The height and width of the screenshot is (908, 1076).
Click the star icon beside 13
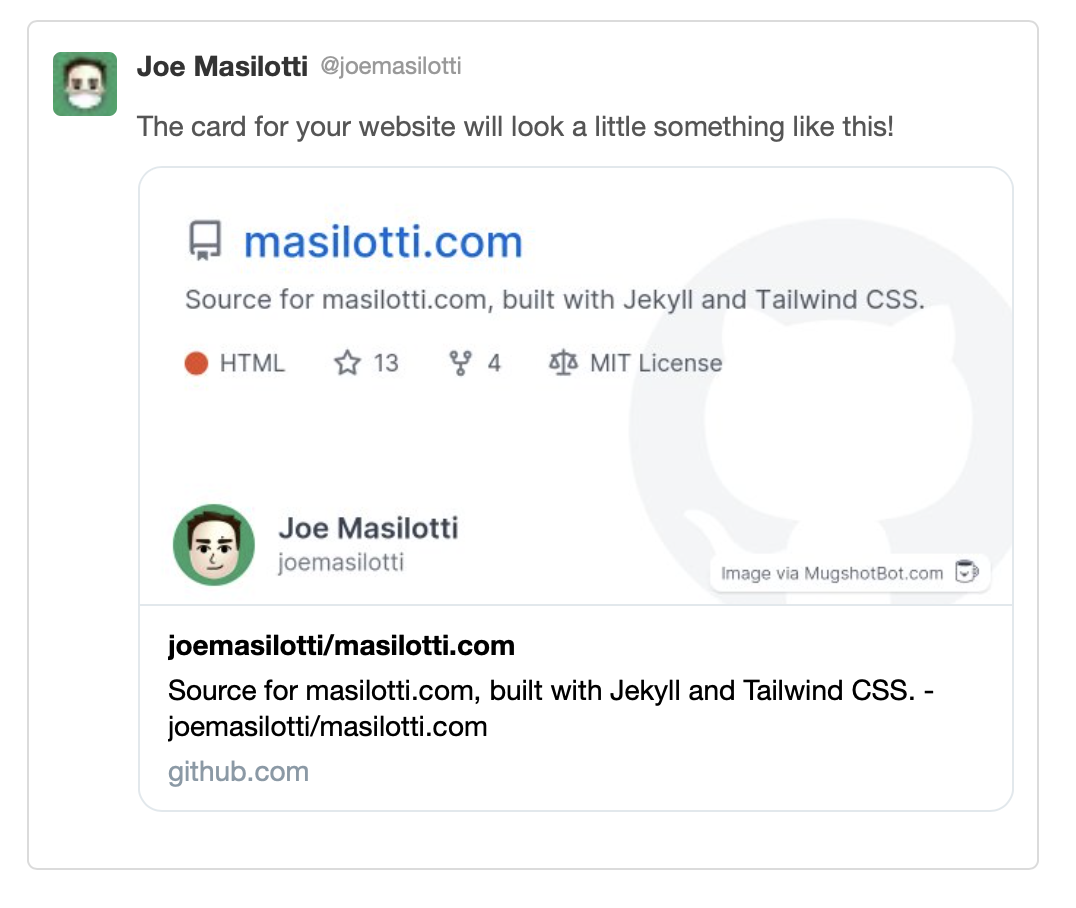tap(347, 363)
